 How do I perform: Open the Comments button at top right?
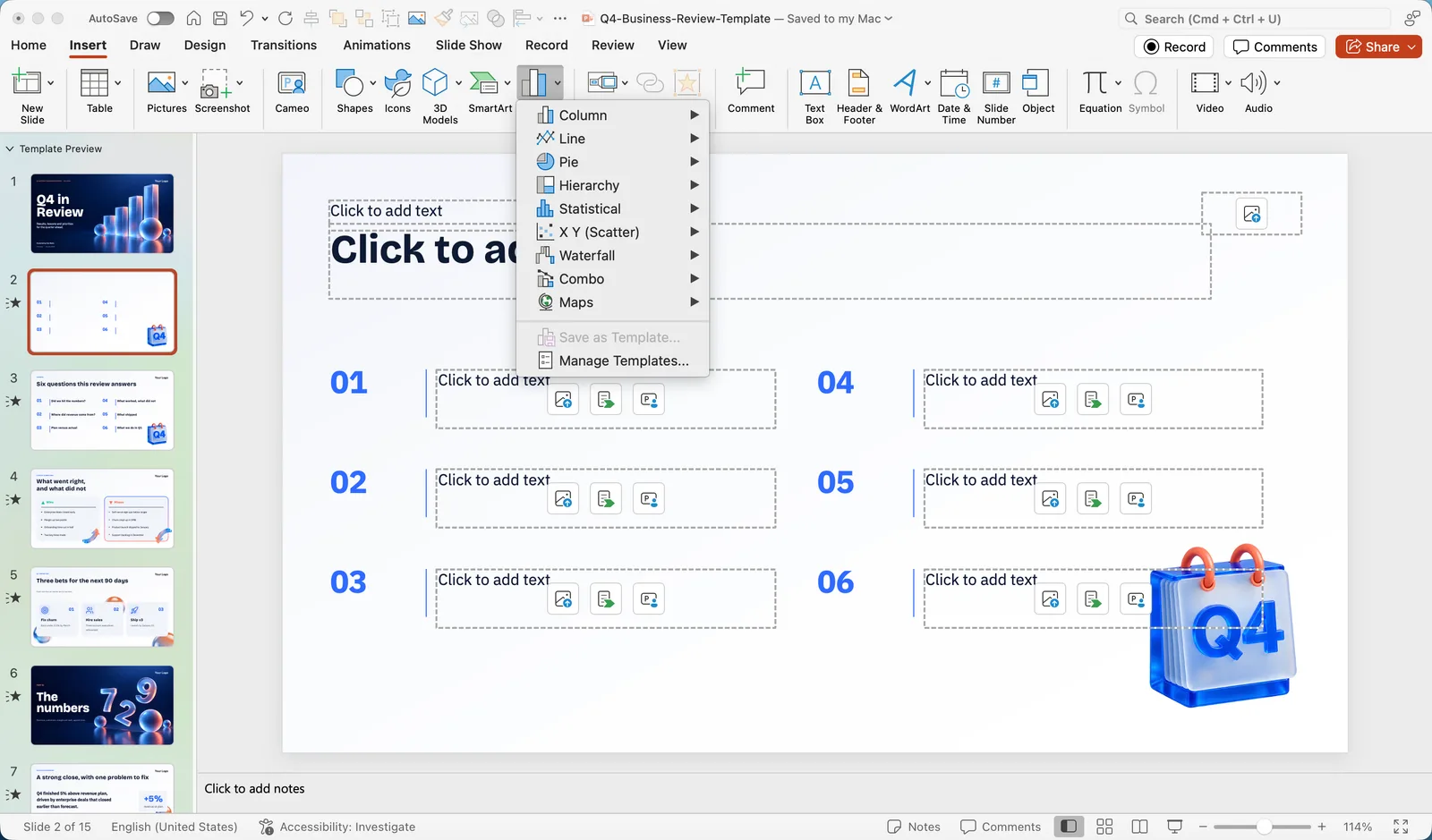tap(1275, 47)
